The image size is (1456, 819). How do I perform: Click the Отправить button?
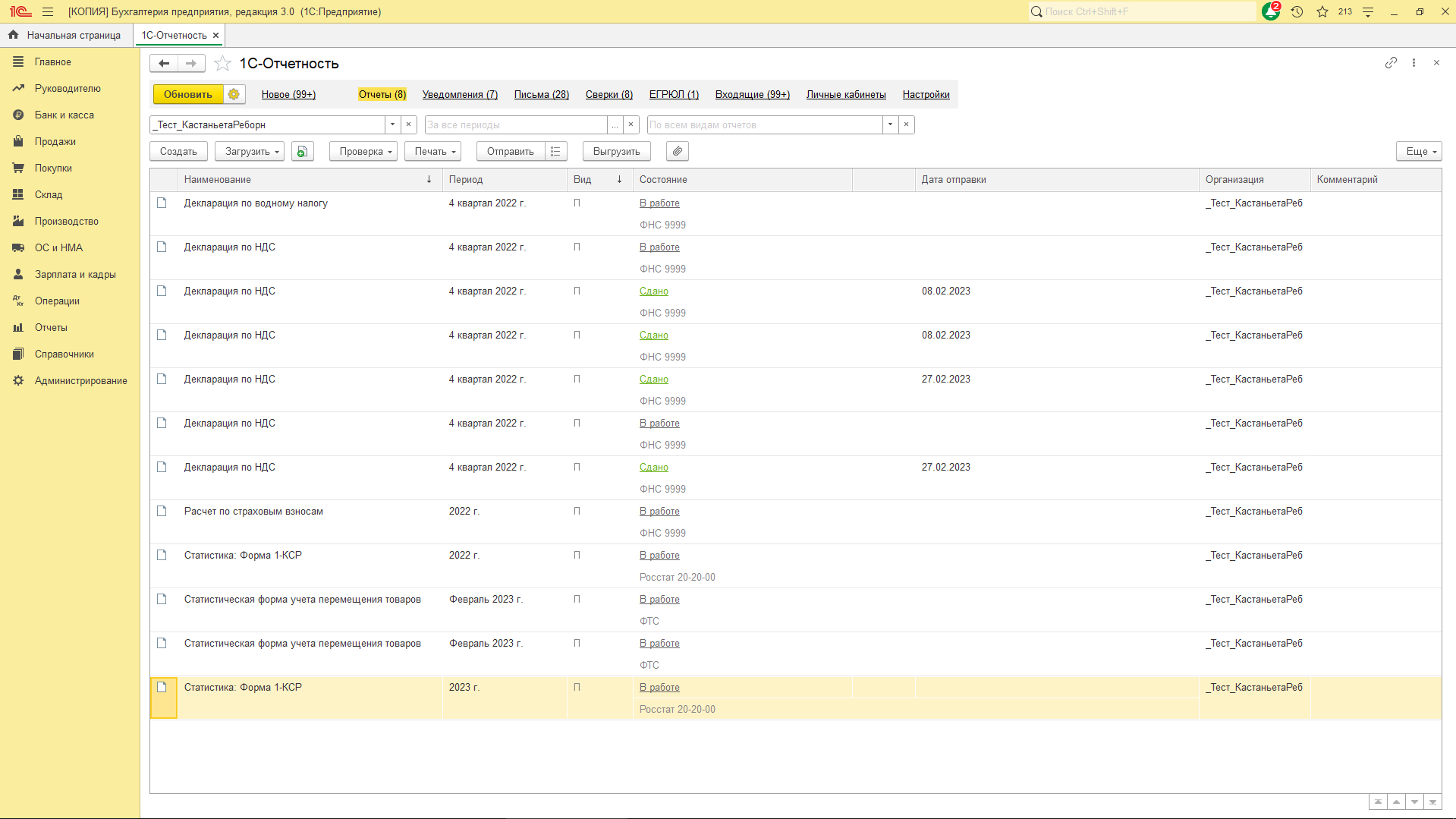pyautogui.click(x=511, y=151)
